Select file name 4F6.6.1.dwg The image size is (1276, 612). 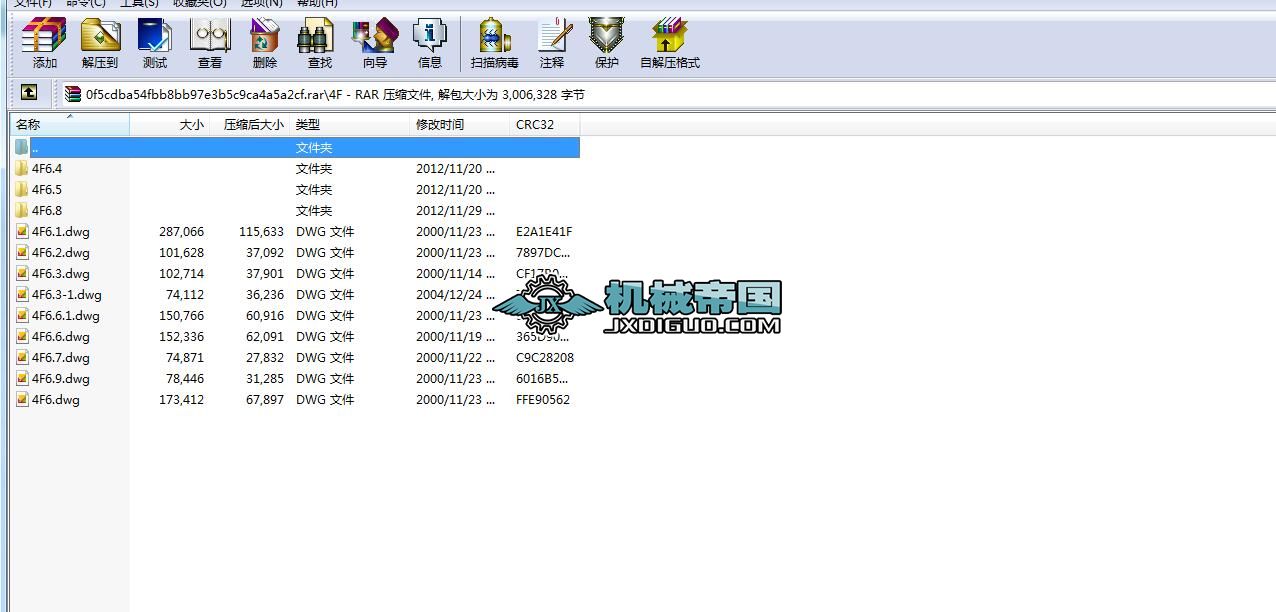pyautogui.click(x=66, y=315)
